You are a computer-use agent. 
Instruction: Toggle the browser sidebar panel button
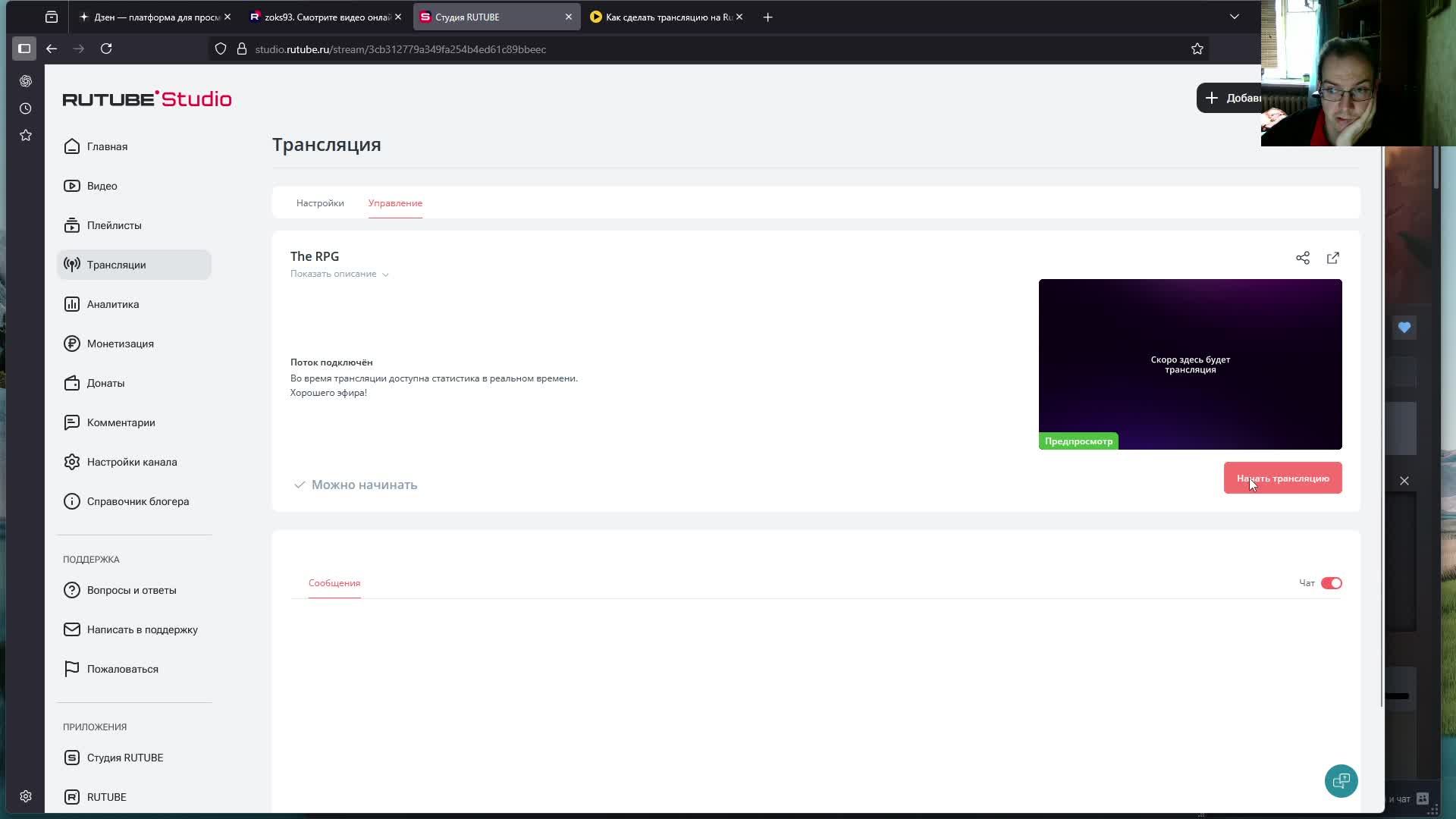(x=24, y=49)
